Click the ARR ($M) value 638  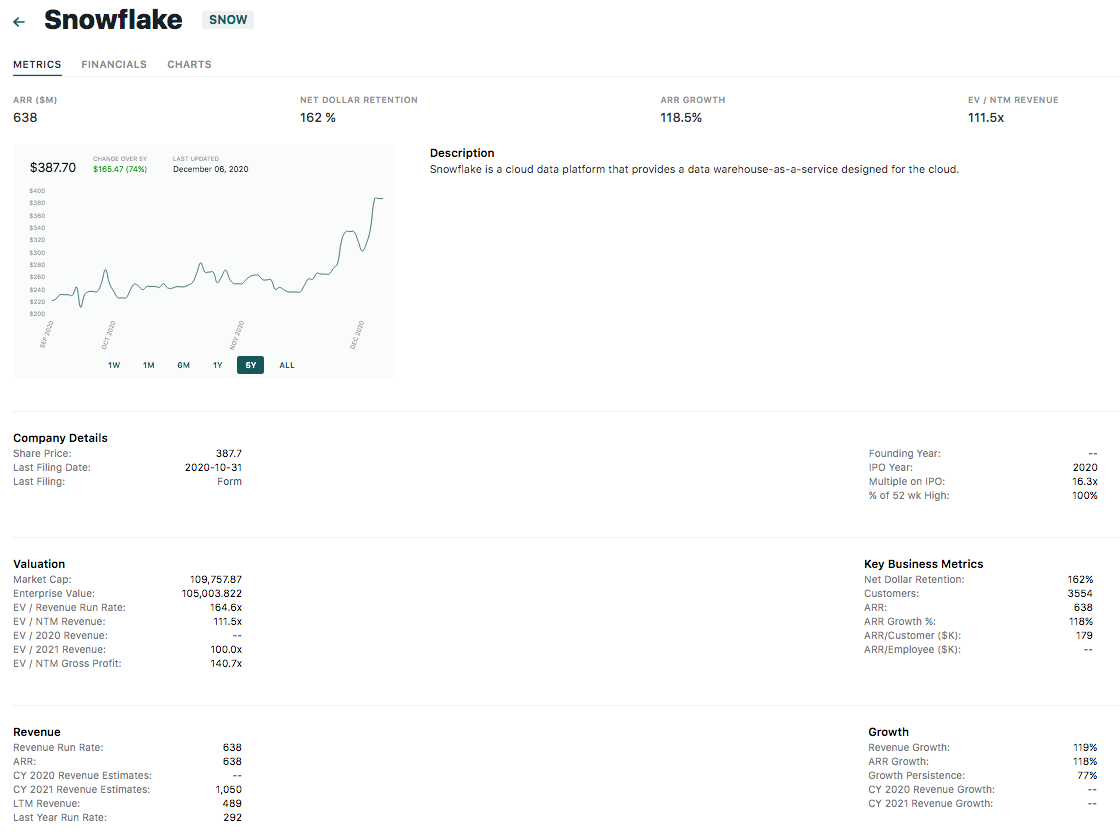(25, 118)
